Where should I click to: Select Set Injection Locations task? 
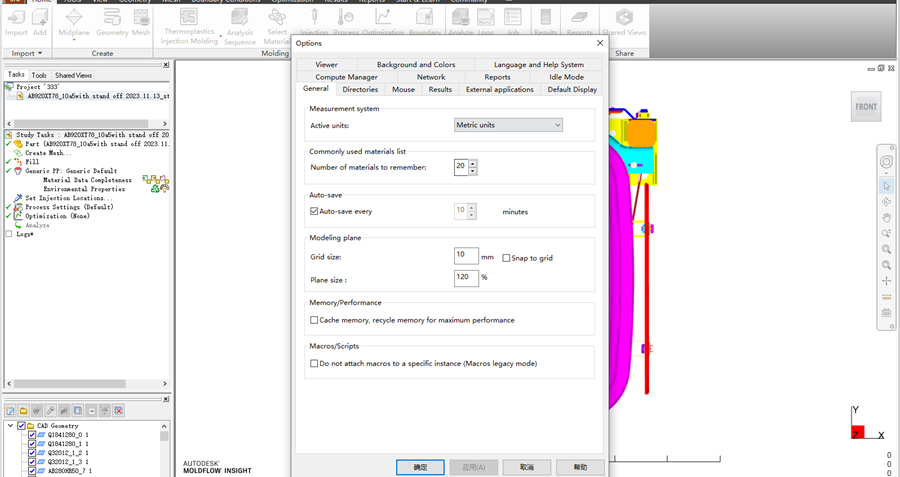(x=69, y=198)
